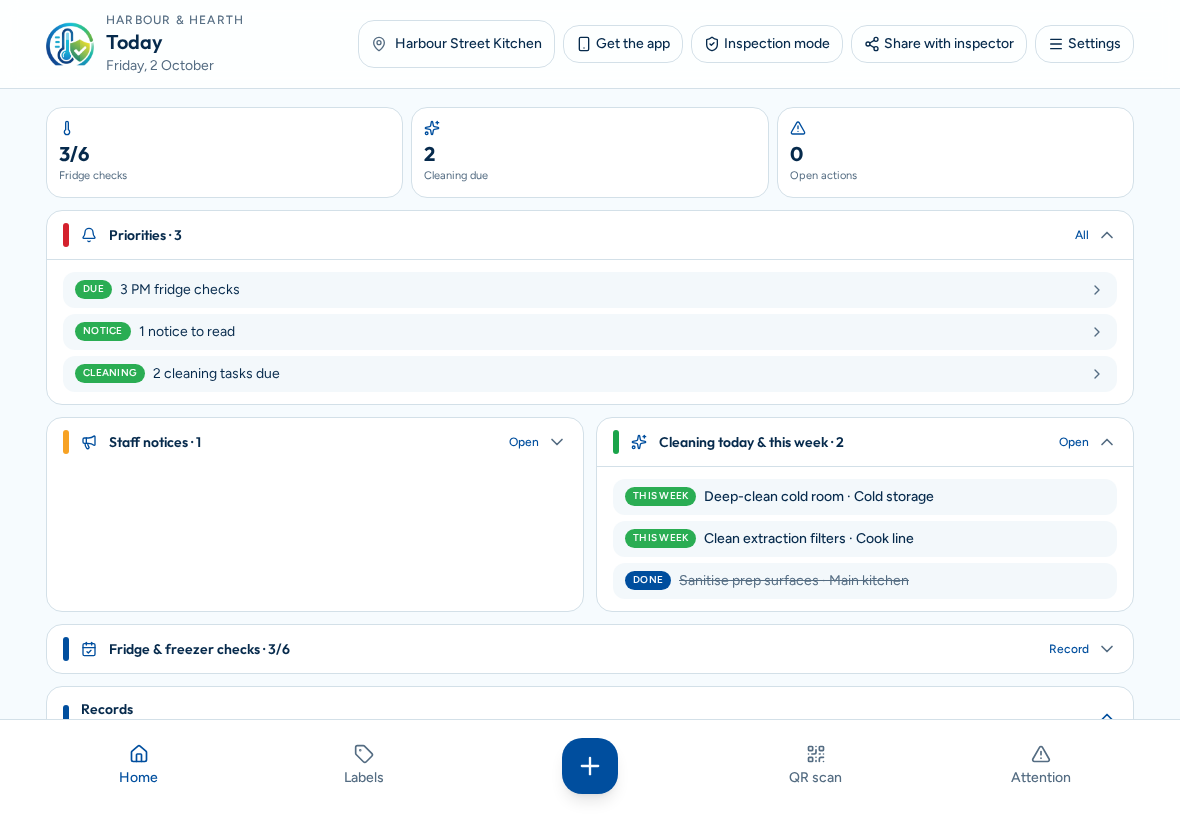Open the 2 cleaning tasks due arrow
The width and height of the screenshot is (1180, 820).
coord(1096,375)
